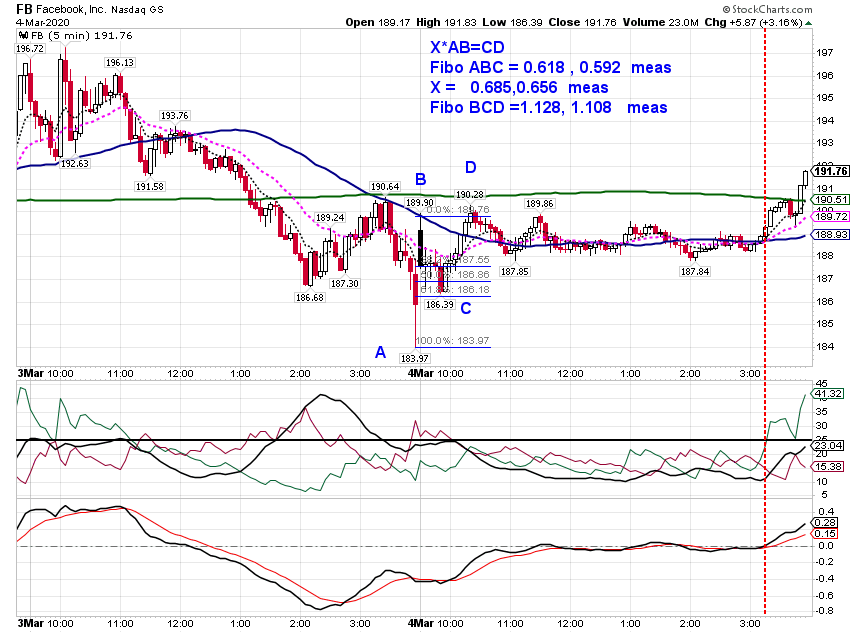Screen dimensions: 850x633
Task: Click the 0.28 MACD value label
Action: point(825,522)
